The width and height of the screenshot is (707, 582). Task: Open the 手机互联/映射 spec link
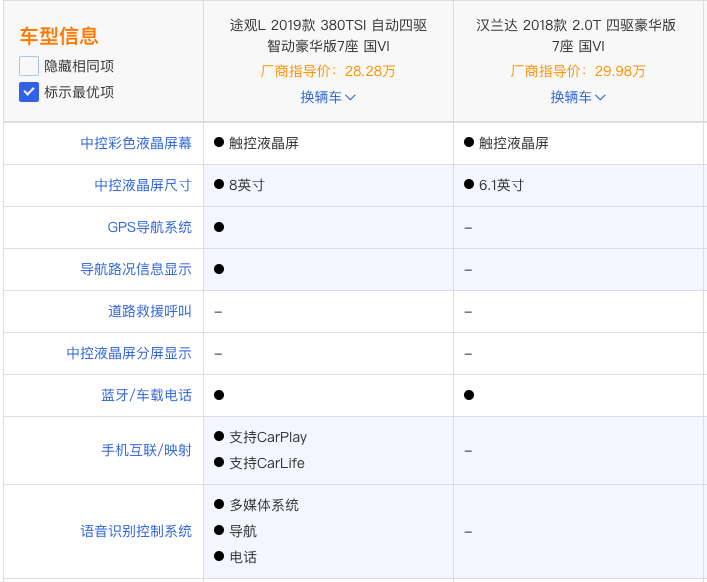click(x=147, y=450)
